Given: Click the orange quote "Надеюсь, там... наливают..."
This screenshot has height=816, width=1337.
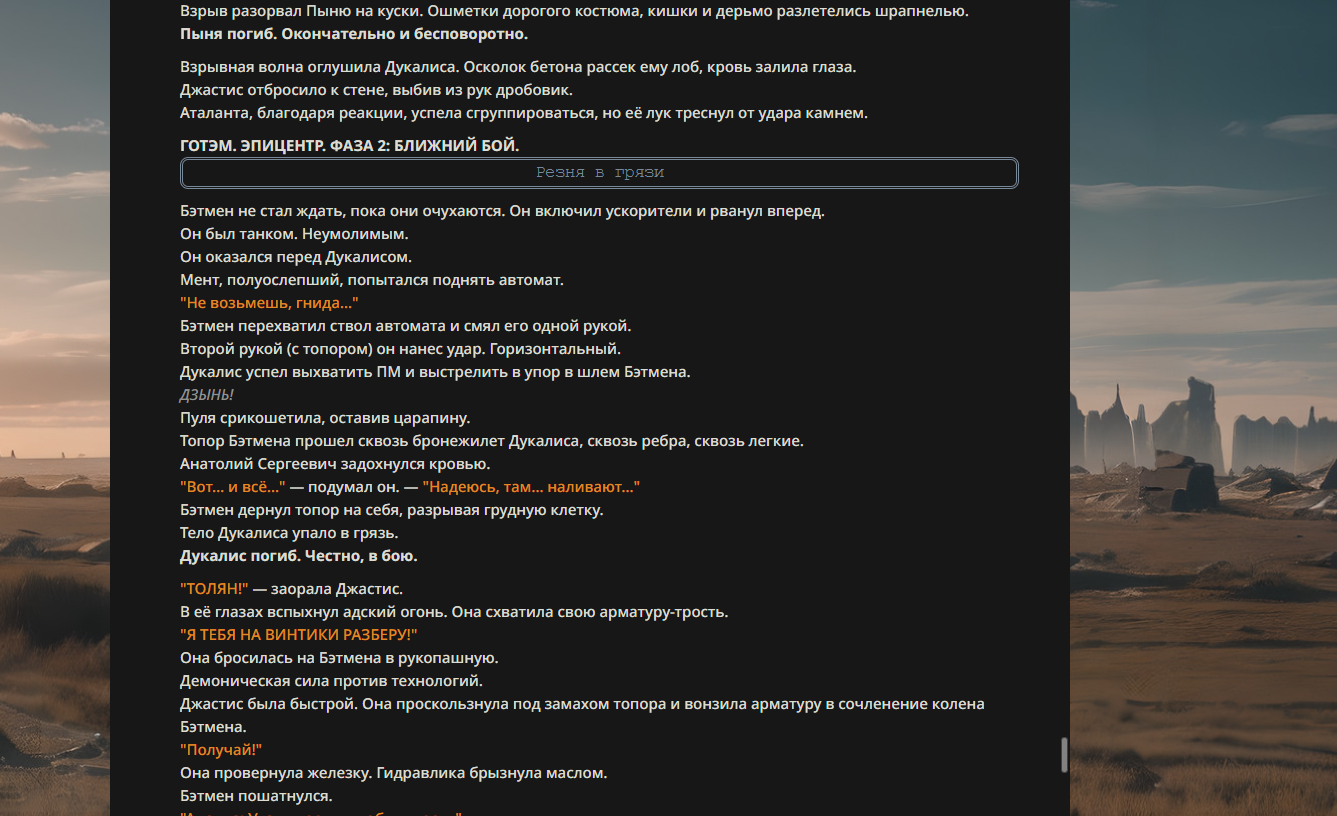Looking at the screenshot, I should tap(531, 487).
